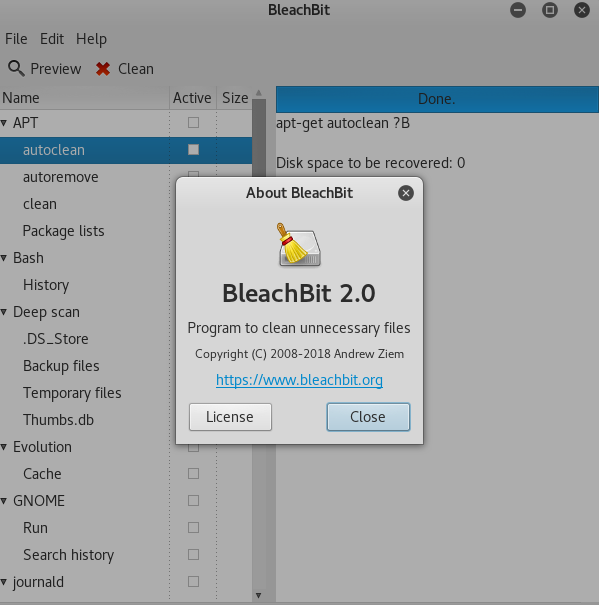Viewport: 599px width, 605px height.
Task: Enable the Run checkbox
Action: [193, 528]
